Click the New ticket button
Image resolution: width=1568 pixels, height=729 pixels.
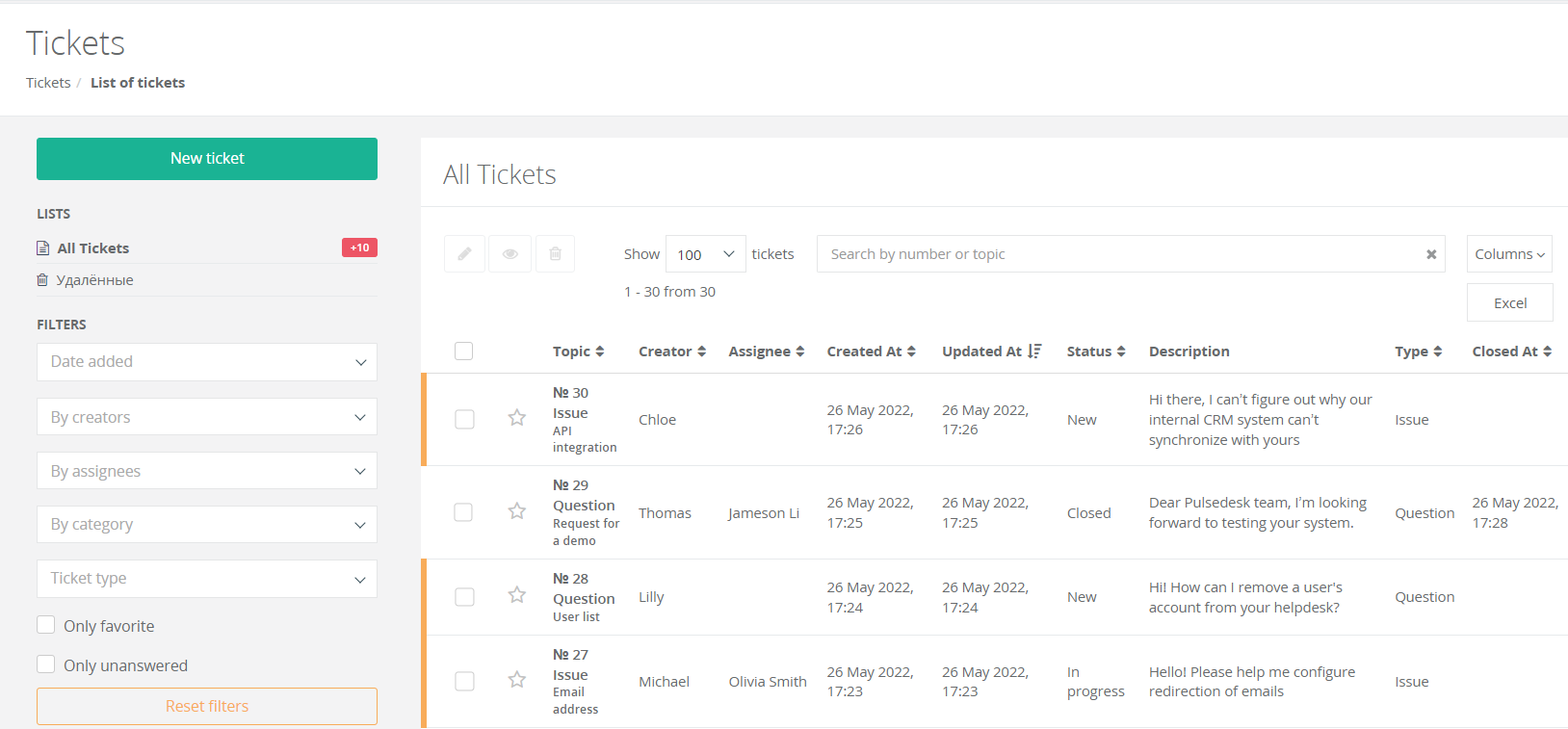pyautogui.click(x=207, y=159)
